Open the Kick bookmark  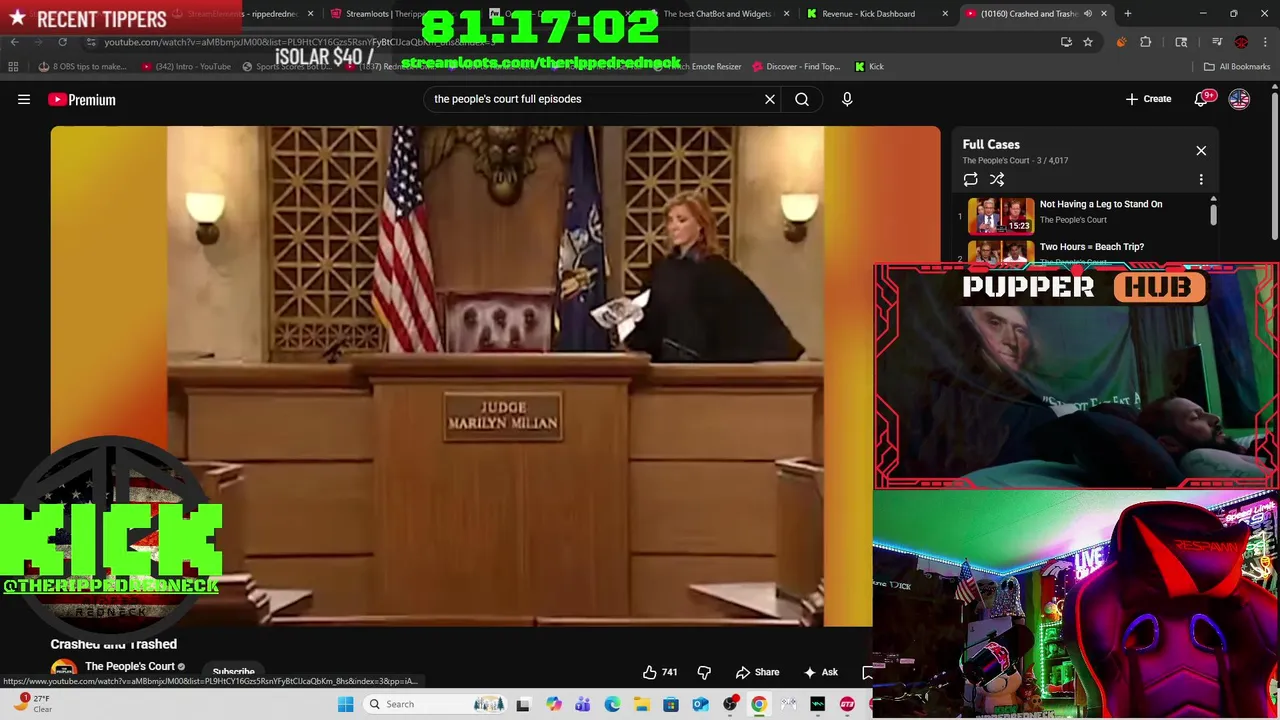[869, 66]
